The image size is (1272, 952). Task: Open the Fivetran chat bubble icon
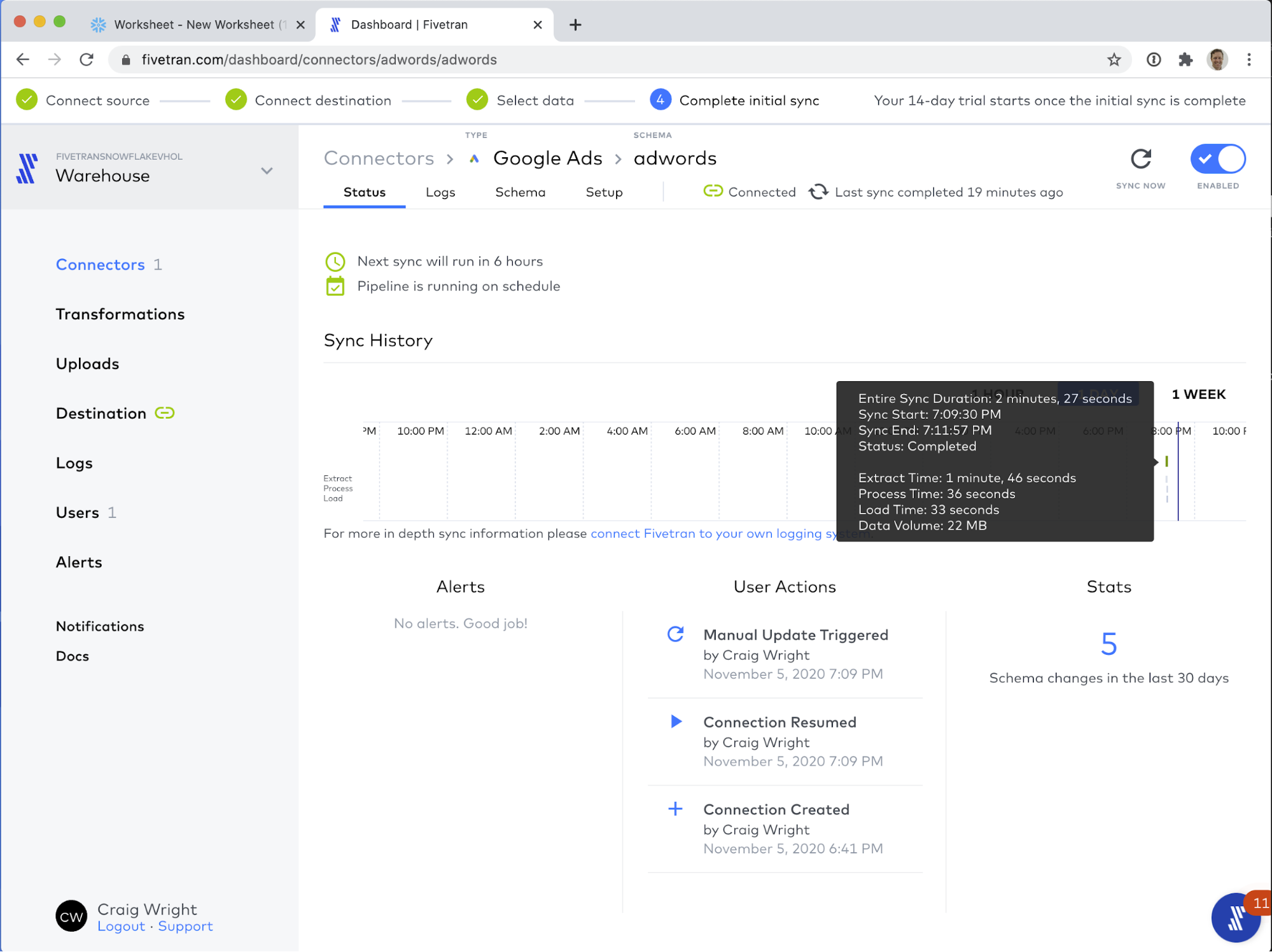pyautogui.click(x=1235, y=917)
